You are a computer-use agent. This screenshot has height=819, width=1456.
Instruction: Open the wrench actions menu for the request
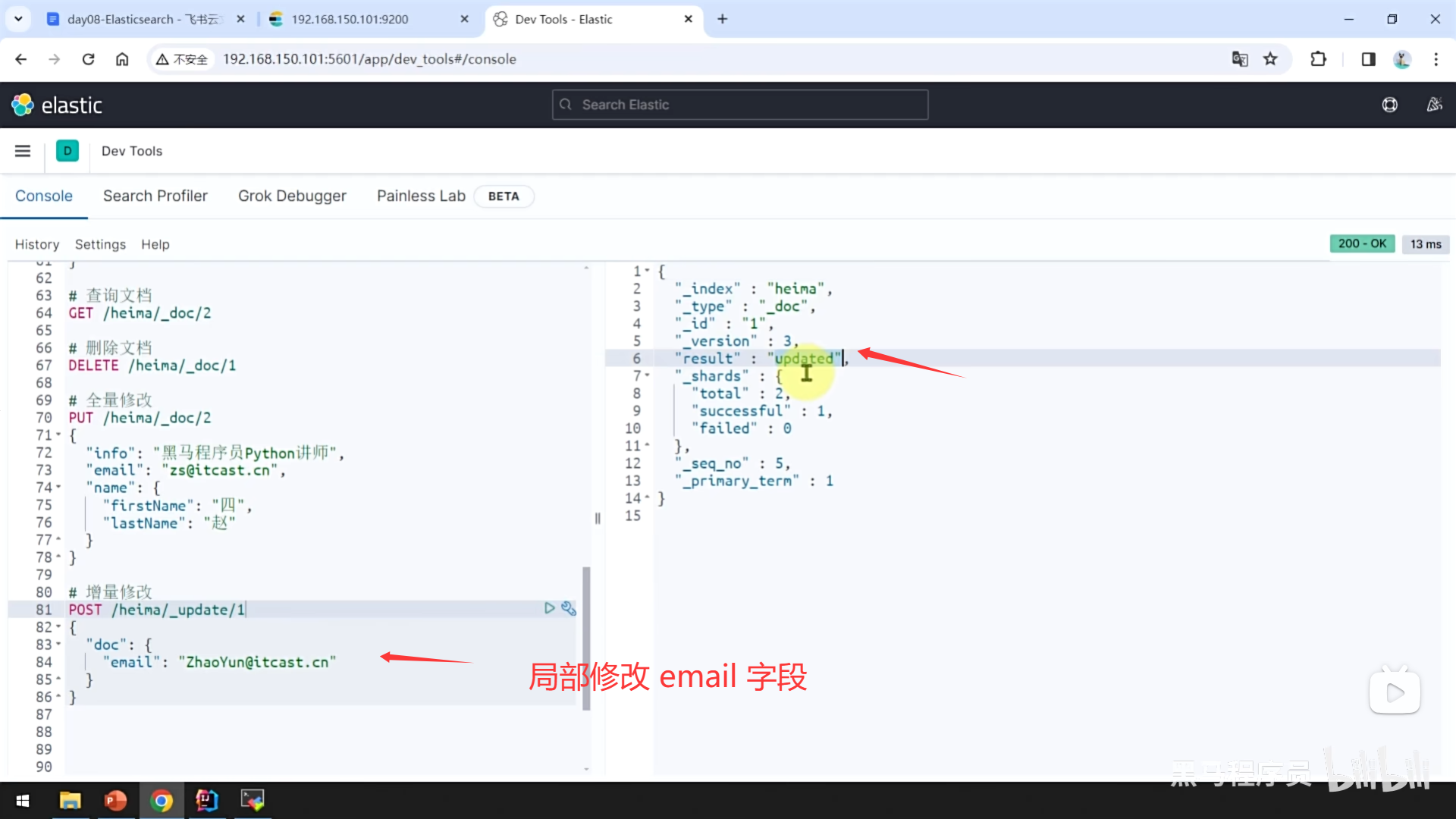point(569,608)
